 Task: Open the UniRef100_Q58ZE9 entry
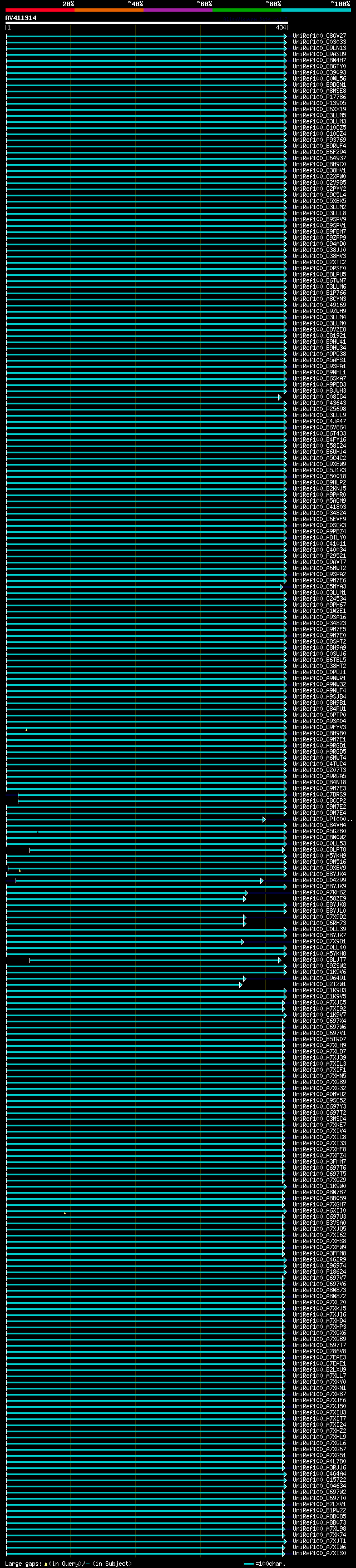coord(319,898)
